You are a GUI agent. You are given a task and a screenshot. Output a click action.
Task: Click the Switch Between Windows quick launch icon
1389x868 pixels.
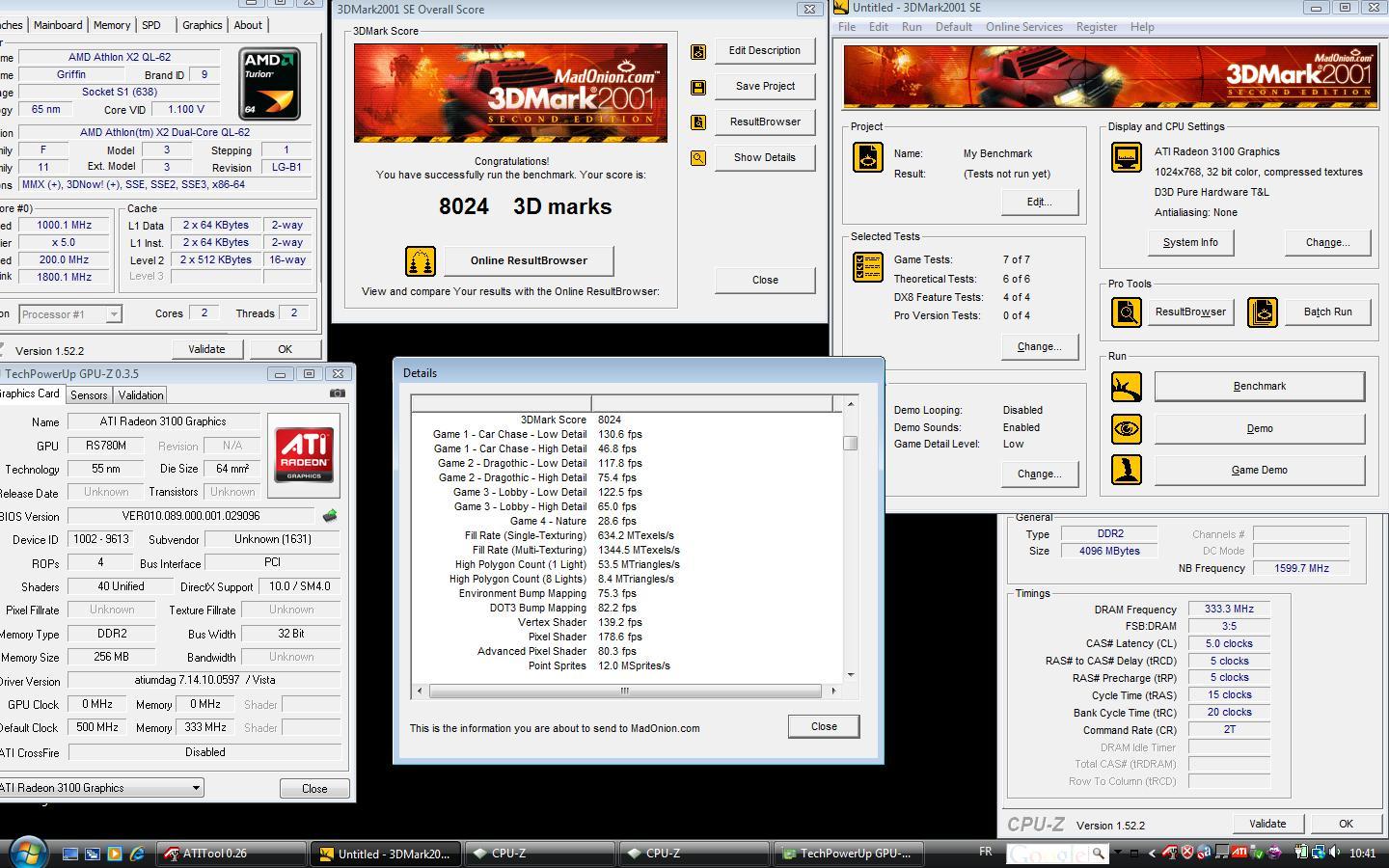tap(93, 854)
